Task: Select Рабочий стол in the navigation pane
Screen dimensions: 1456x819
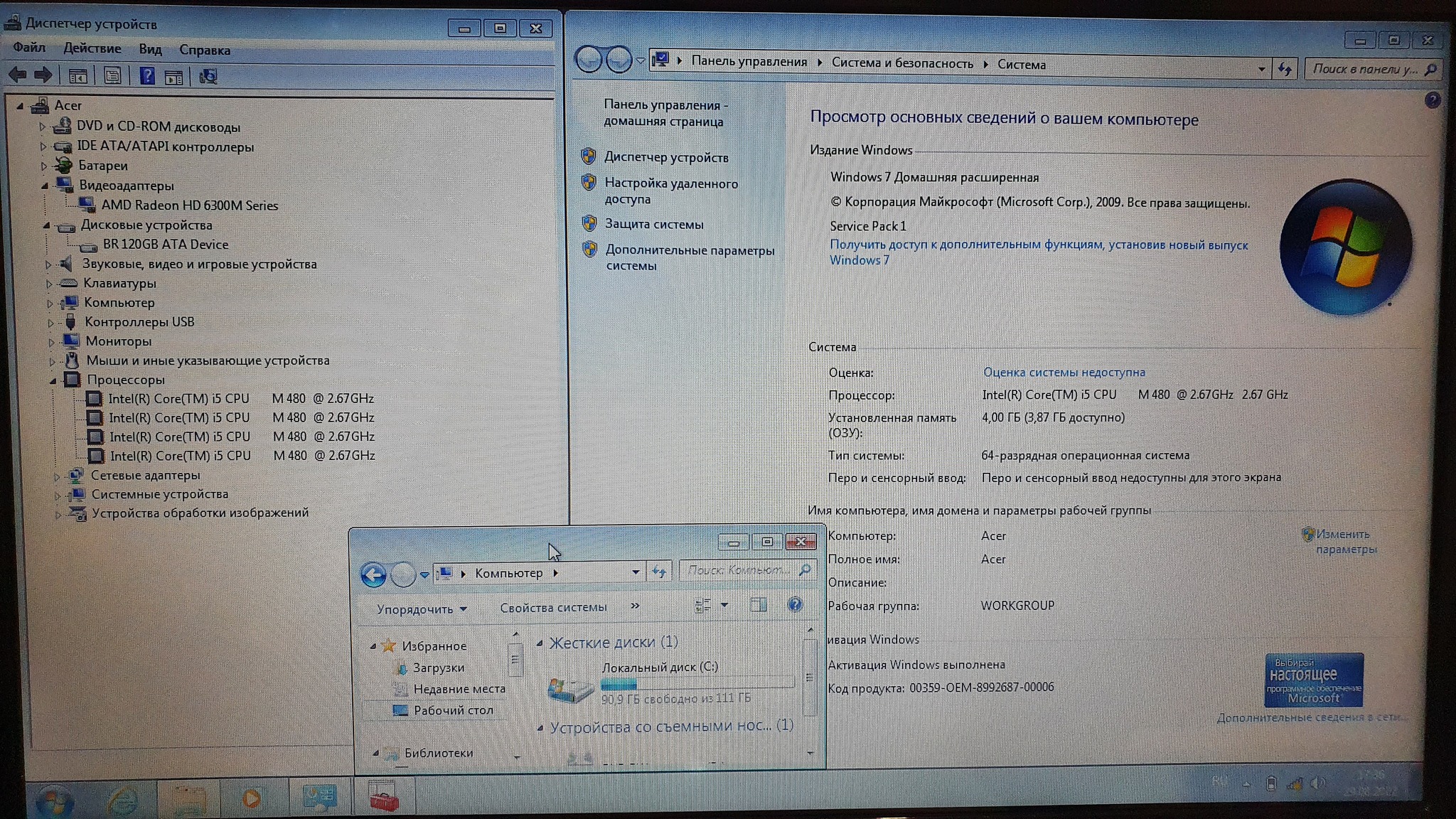Action: pyautogui.click(x=453, y=710)
